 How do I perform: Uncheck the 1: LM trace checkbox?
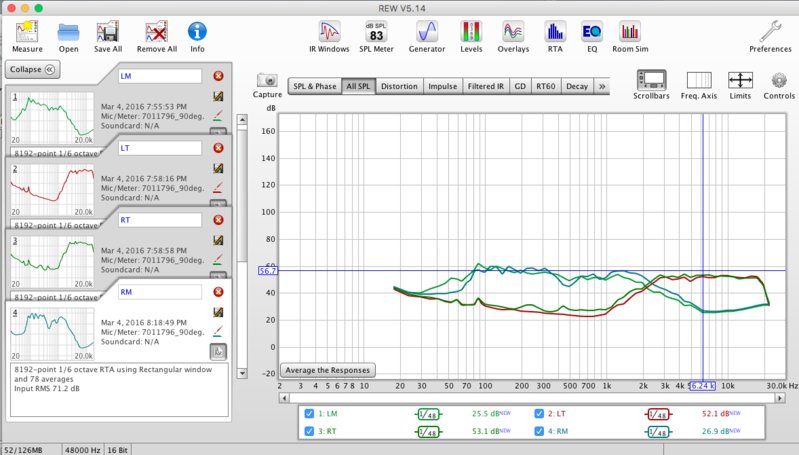(309, 414)
